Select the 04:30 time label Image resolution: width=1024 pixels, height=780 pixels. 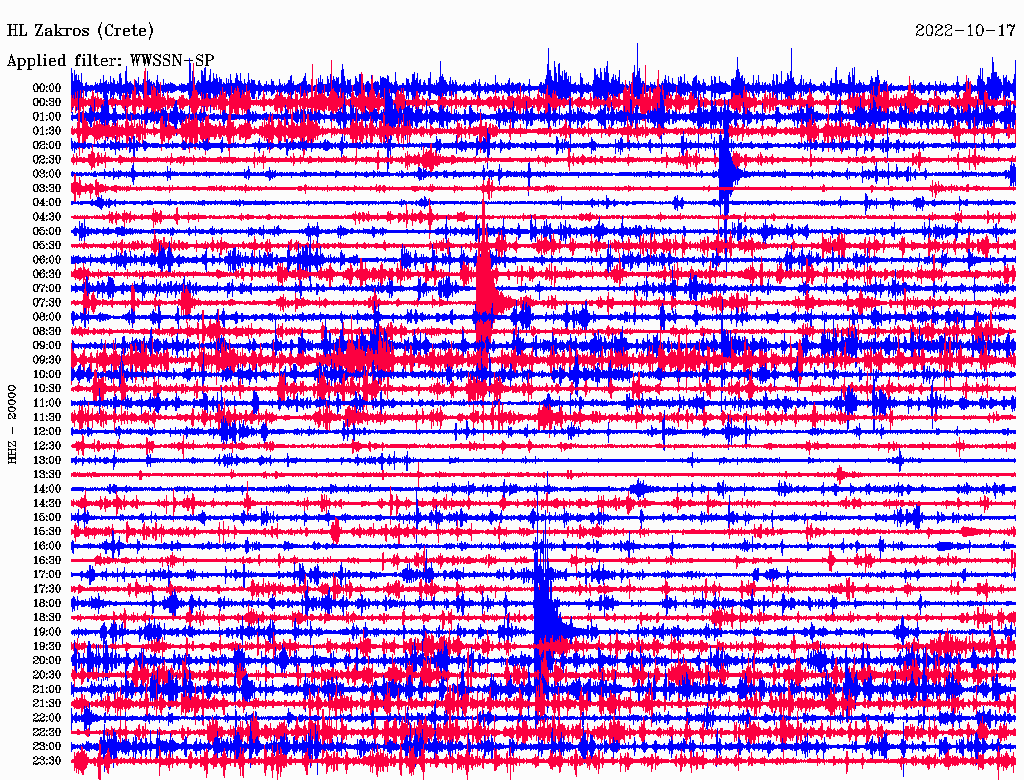[x=47, y=217]
